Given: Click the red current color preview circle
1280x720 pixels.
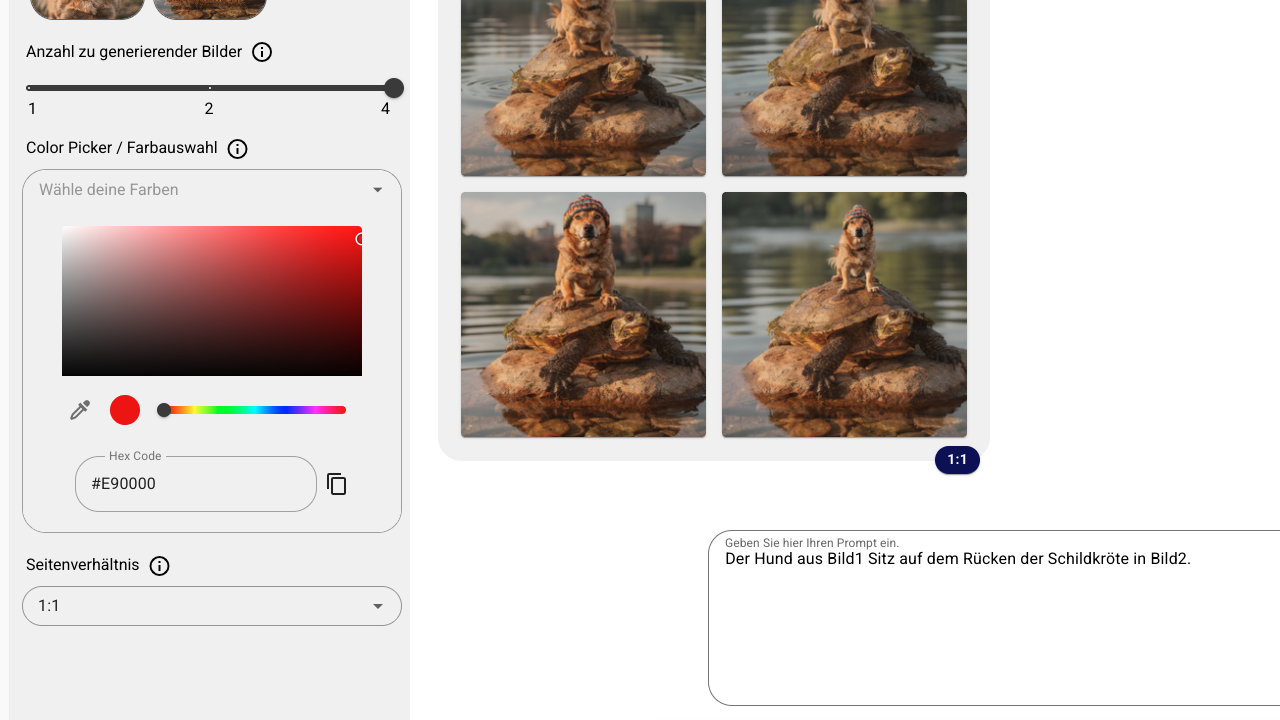Looking at the screenshot, I should (125, 410).
